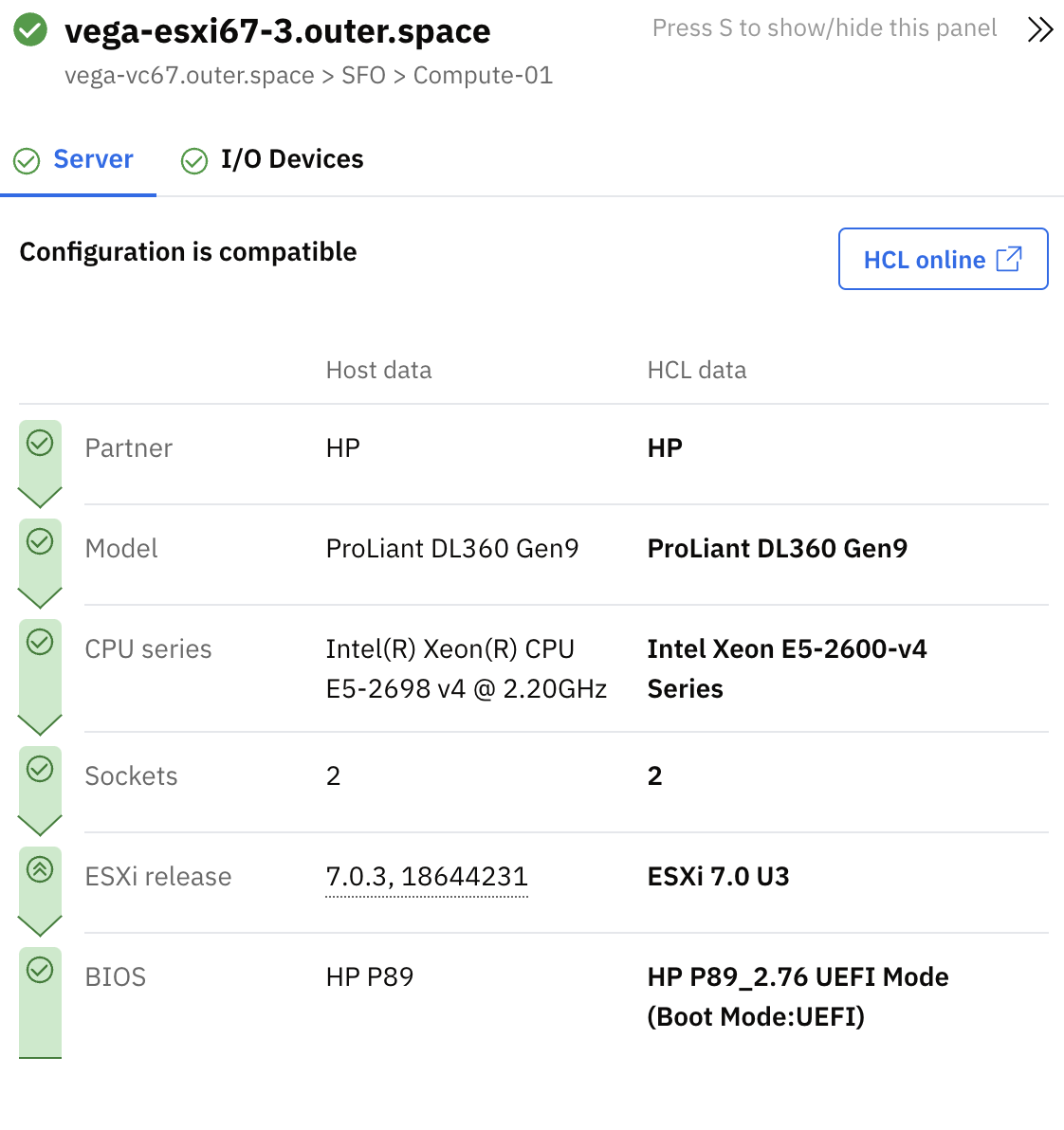
Task: Click the Sockets row green check icon
Action: click(39, 769)
